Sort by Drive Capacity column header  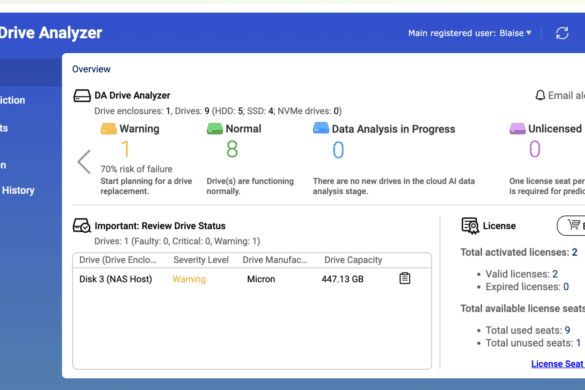click(353, 260)
